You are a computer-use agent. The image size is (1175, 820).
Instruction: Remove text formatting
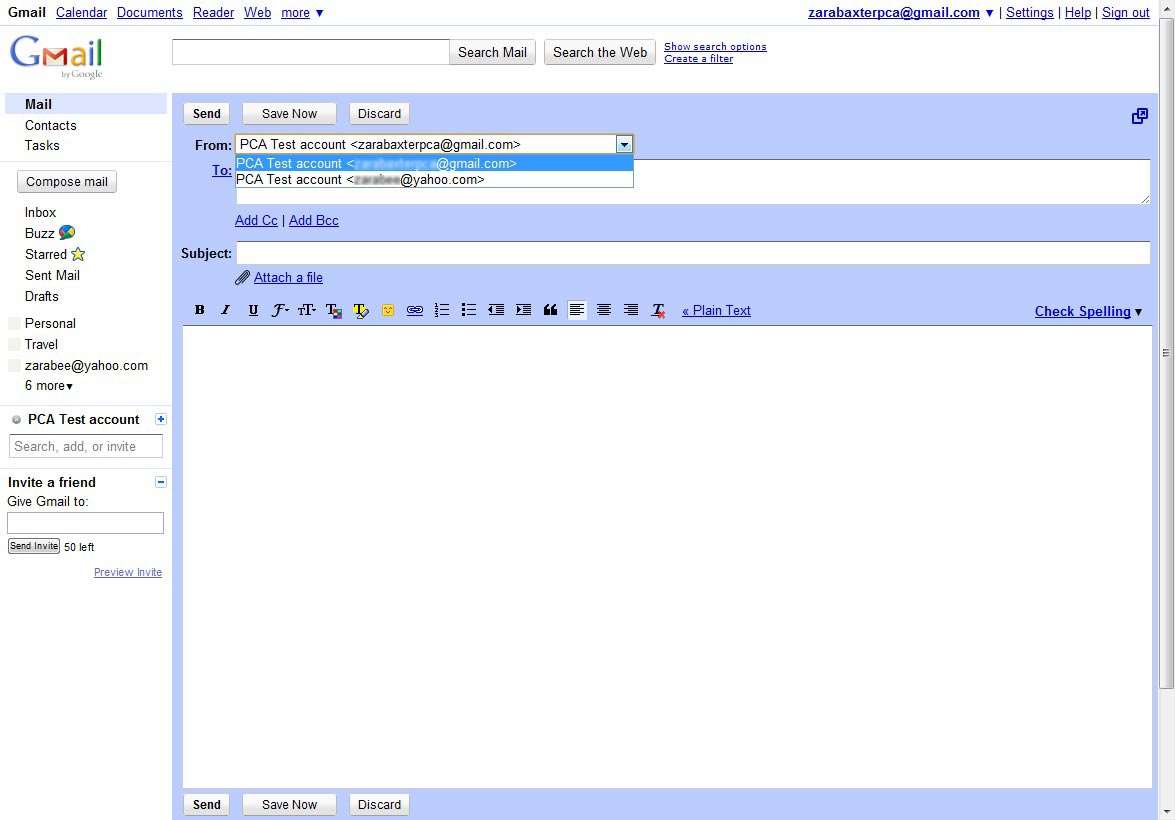(658, 310)
